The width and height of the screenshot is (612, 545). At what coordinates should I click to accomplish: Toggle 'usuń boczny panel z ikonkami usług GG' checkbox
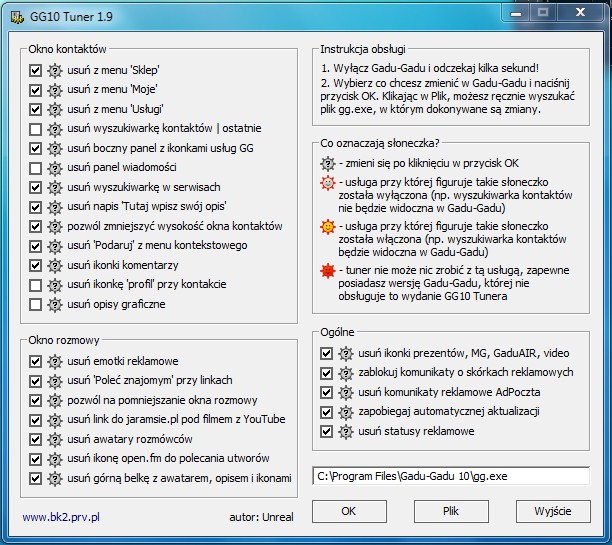(35, 148)
